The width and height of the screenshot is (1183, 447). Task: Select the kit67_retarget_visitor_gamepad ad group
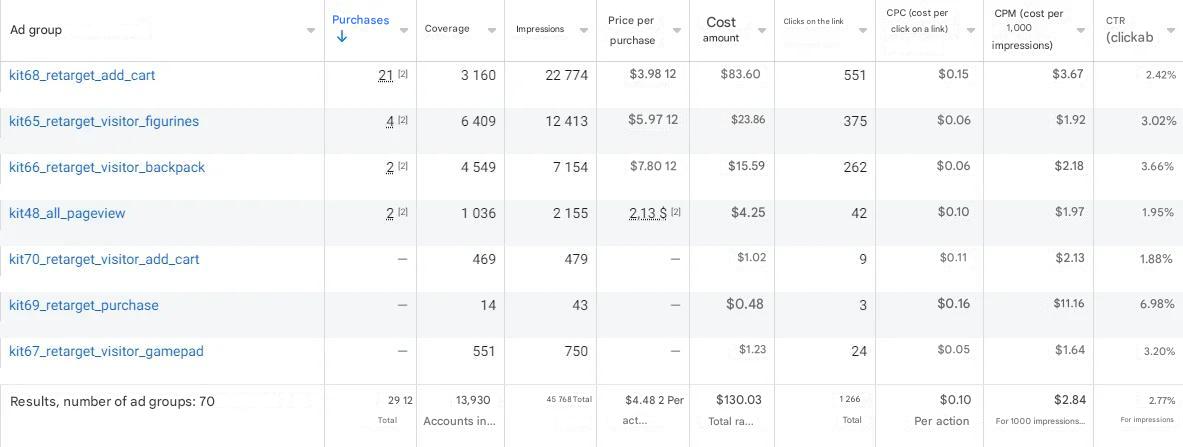click(x=106, y=351)
